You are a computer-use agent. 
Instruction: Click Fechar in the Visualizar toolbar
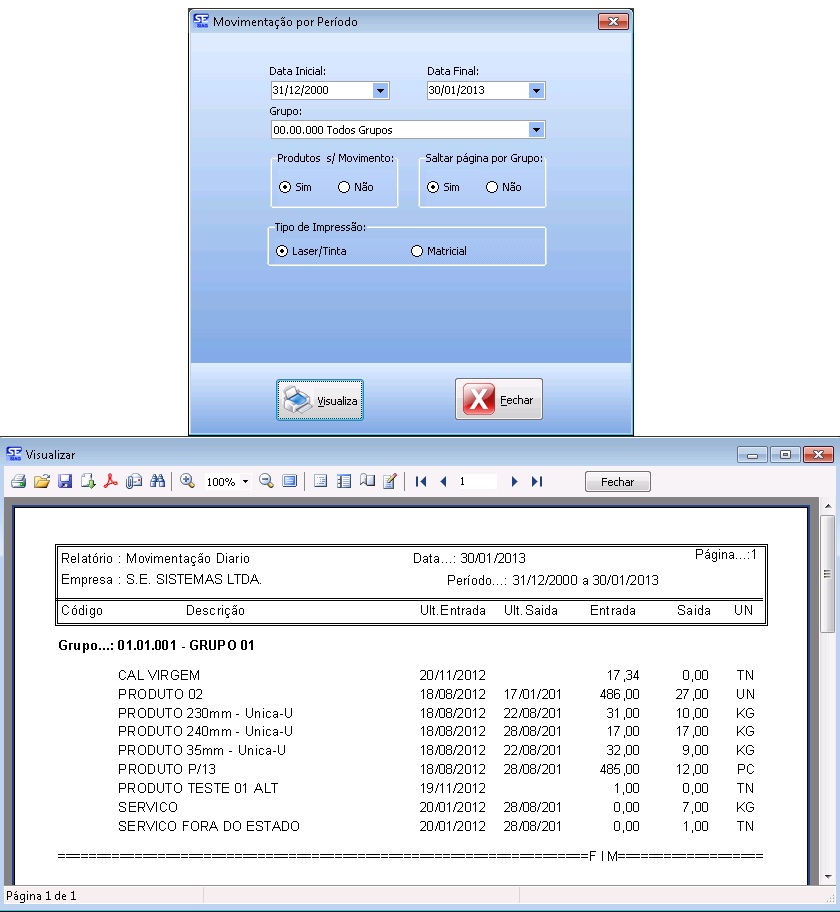pyautogui.click(x=617, y=482)
